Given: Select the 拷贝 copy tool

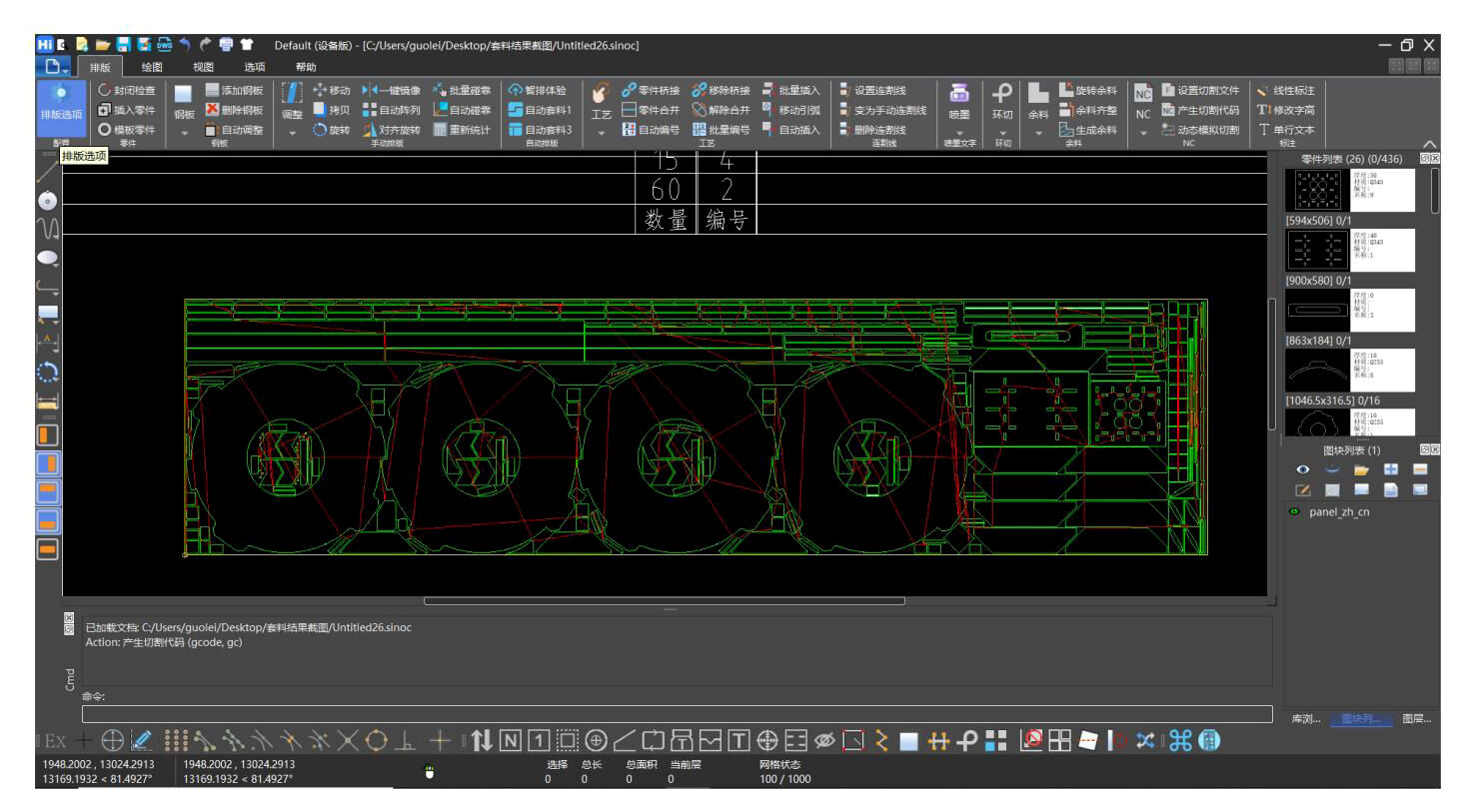Looking at the screenshot, I should point(332,110).
